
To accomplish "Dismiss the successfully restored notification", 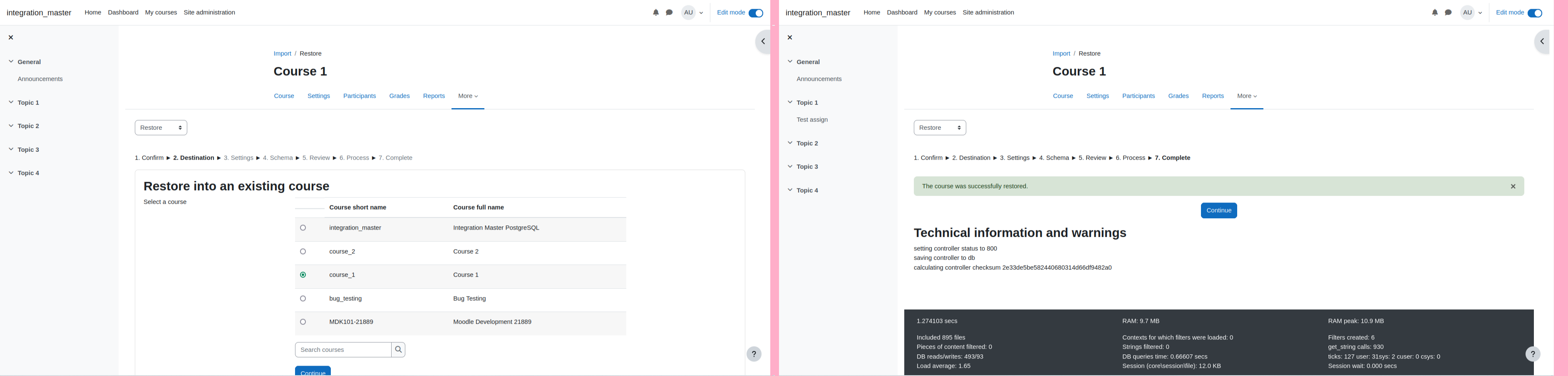I will point(1513,187).
